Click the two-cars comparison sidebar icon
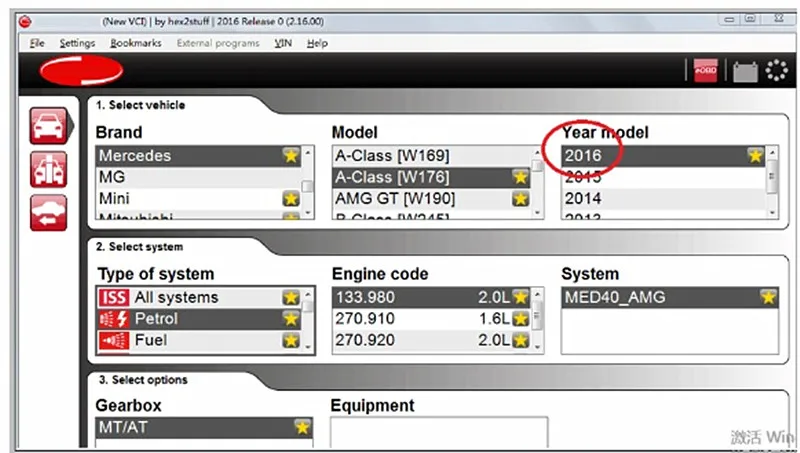The image size is (800, 453). (48, 170)
